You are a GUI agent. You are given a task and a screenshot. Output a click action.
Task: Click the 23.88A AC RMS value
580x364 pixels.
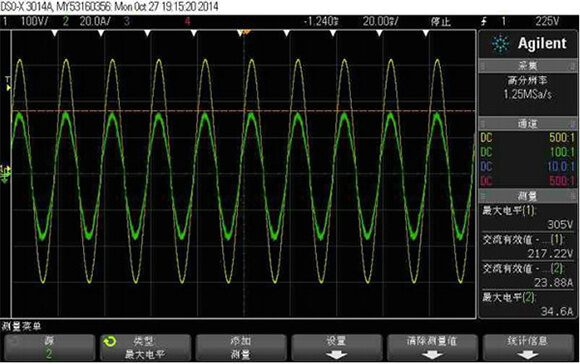point(553,283)
